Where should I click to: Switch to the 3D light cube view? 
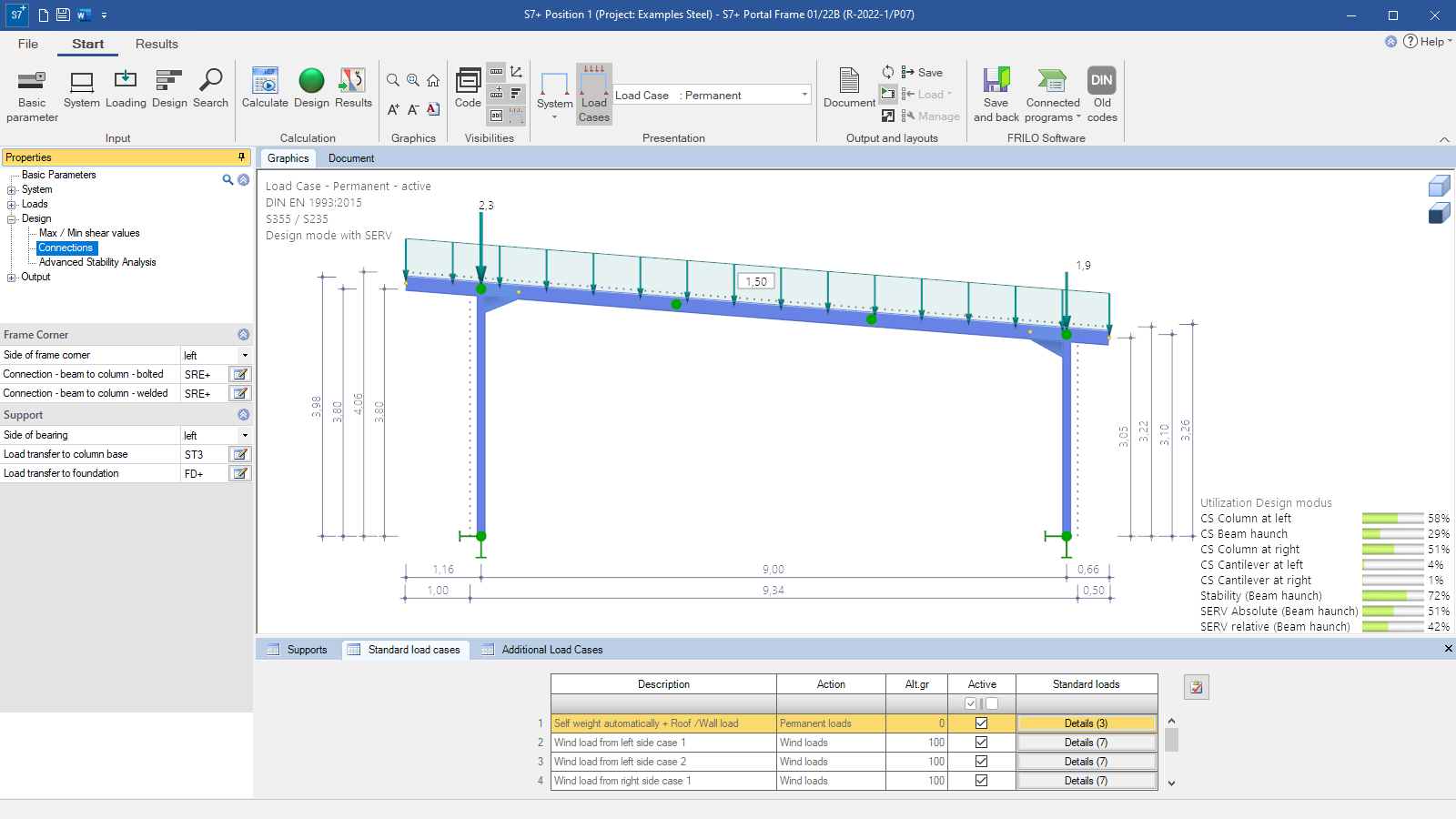[x=1439, y=187]
